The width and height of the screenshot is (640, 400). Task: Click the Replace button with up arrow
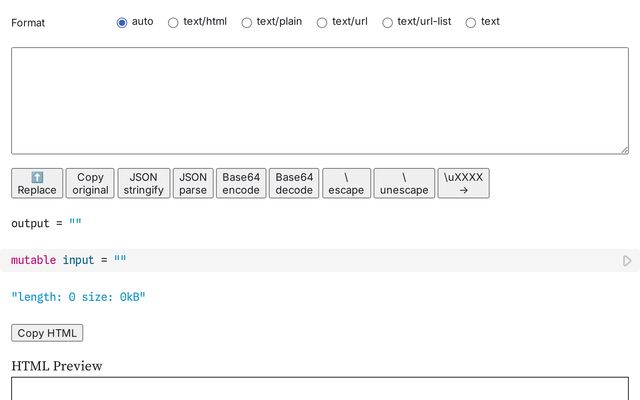[37, 183]
